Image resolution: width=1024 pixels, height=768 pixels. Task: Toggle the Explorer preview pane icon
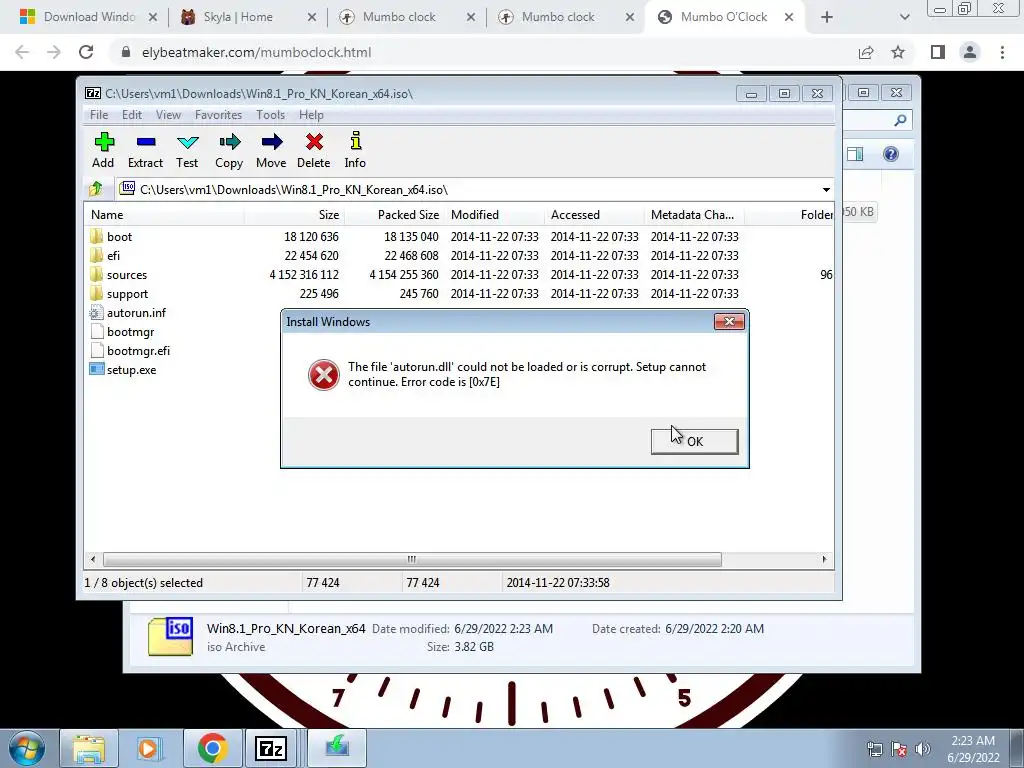coord(855,154)
